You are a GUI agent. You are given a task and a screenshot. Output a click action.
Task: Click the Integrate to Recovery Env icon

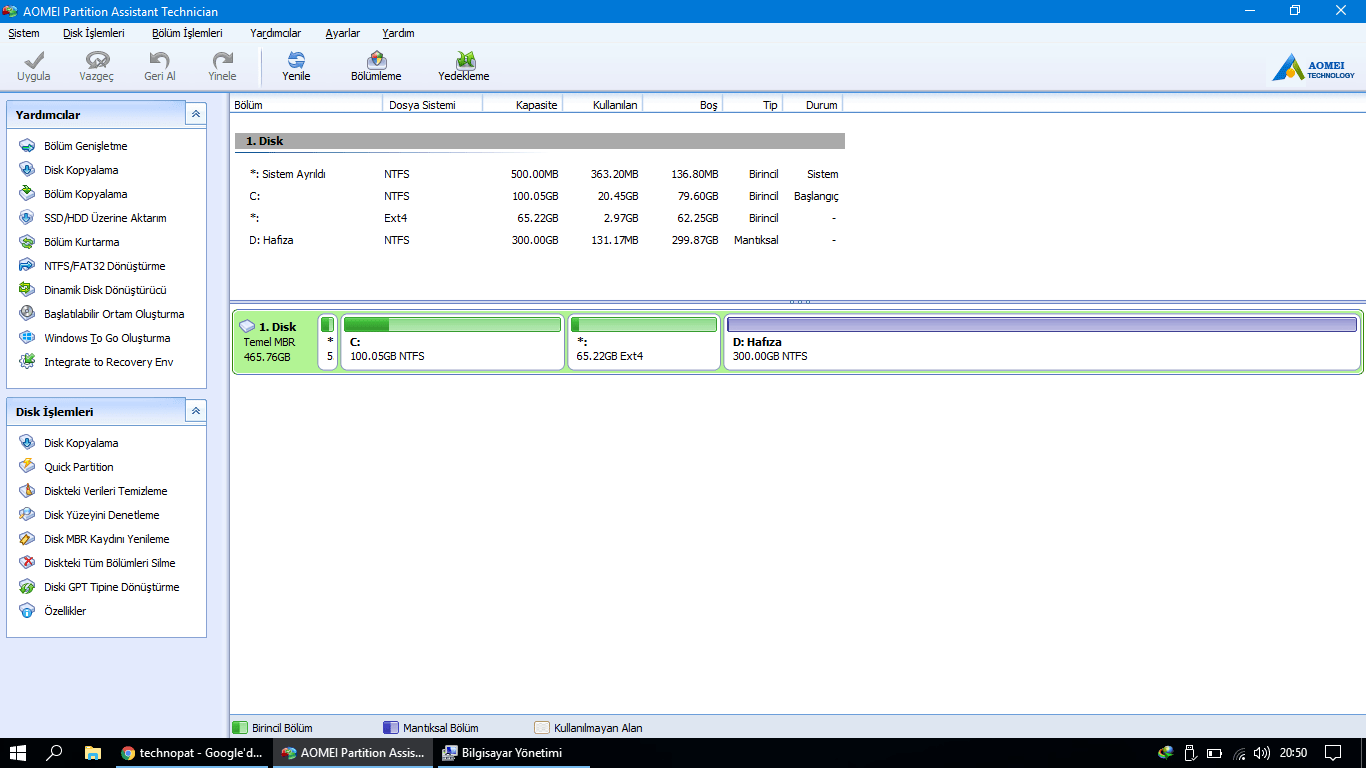[27, 362]
